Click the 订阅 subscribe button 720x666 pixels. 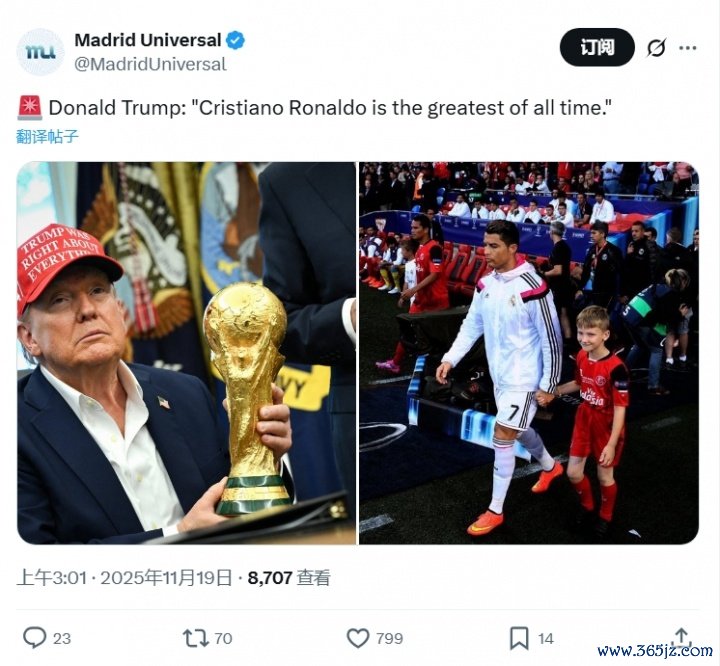click(597, 47)
